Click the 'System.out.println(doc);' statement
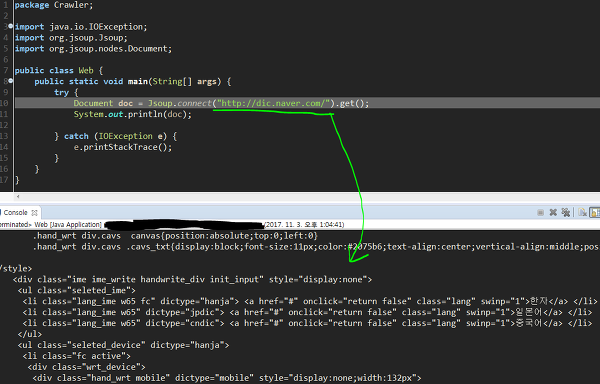Image resolution: width=600 pixels, height=384 pixels. 132,114
